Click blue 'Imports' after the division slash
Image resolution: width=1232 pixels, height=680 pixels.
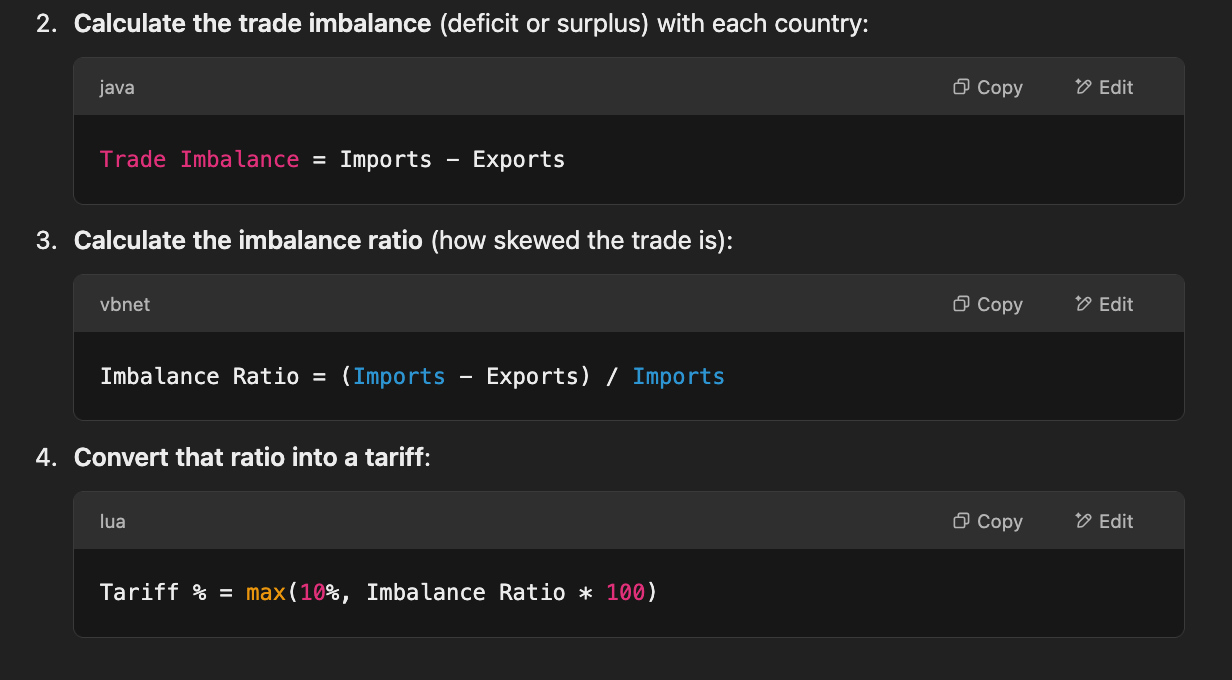coord(678,376)
